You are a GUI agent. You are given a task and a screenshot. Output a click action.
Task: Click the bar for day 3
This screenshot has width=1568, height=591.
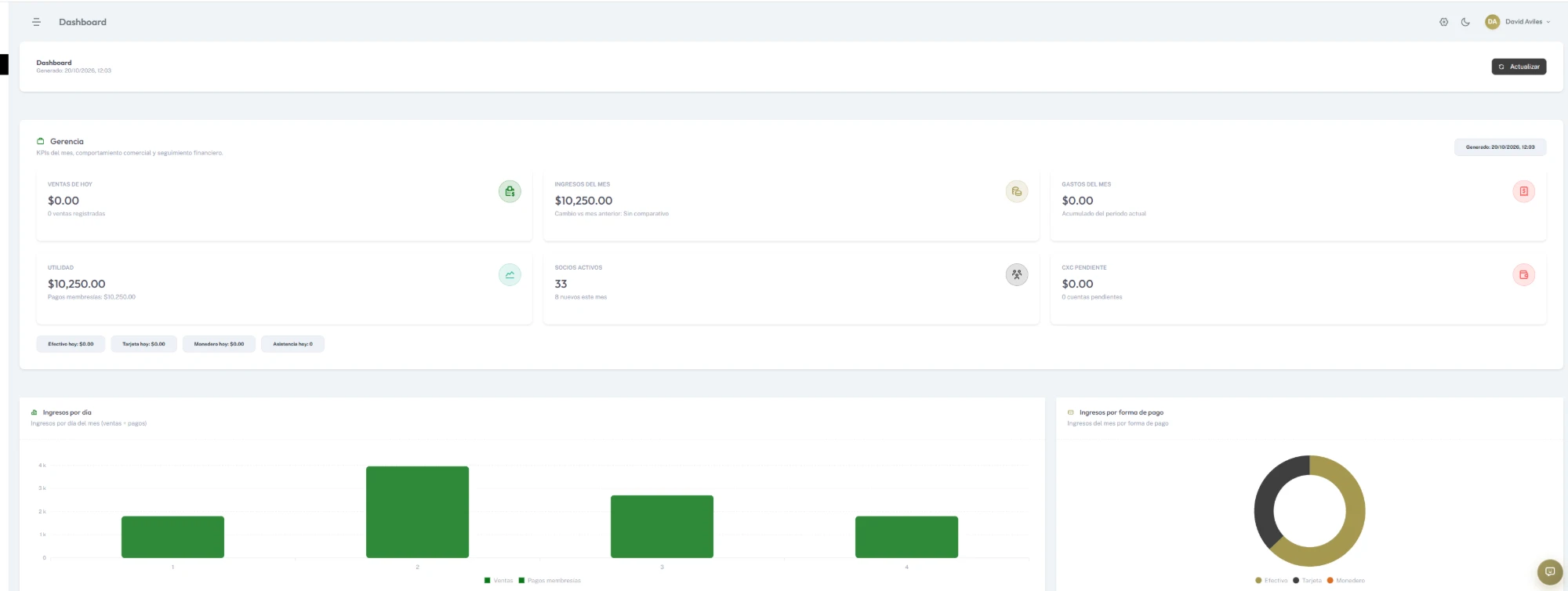point(662,527)
